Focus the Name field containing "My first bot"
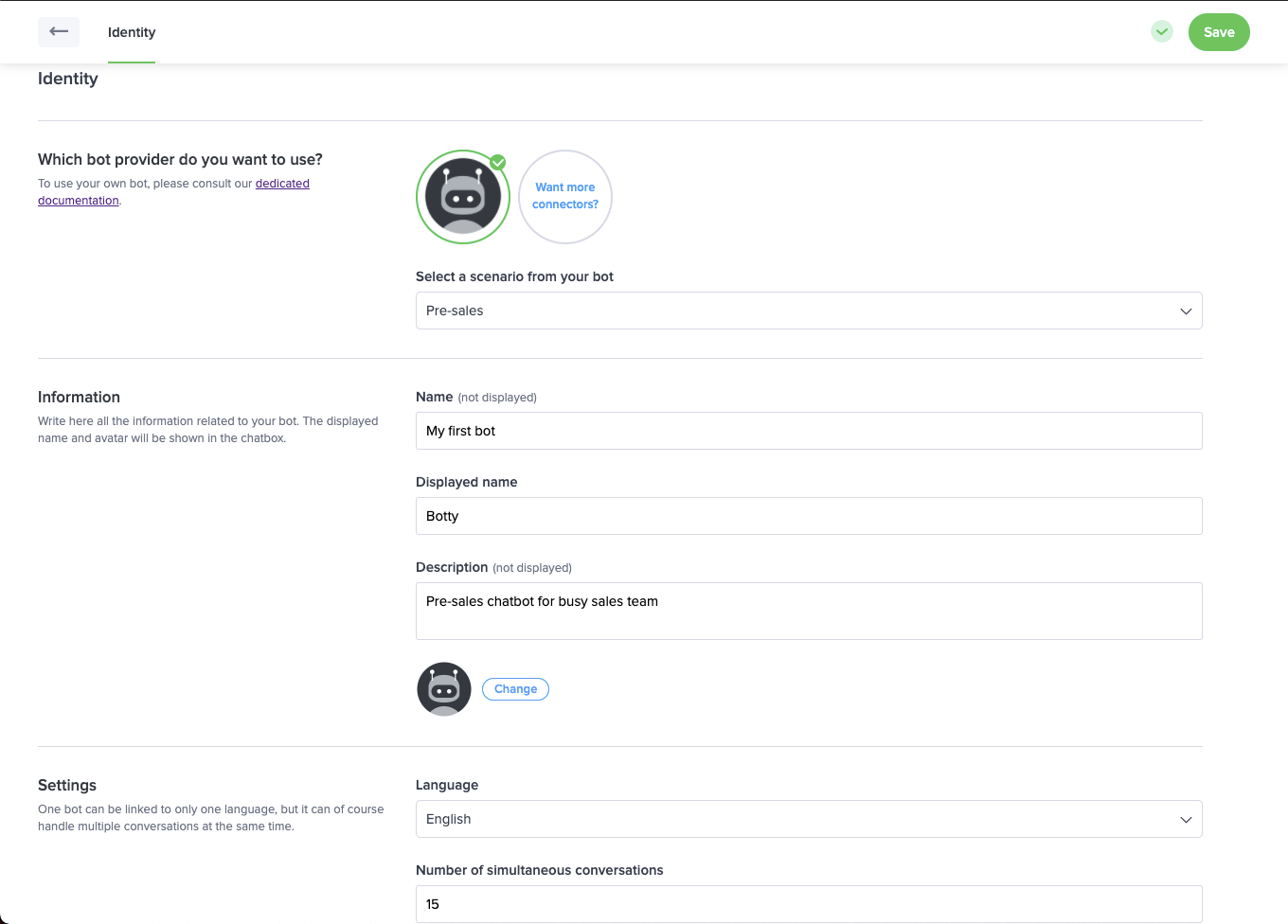 [809, 431]
